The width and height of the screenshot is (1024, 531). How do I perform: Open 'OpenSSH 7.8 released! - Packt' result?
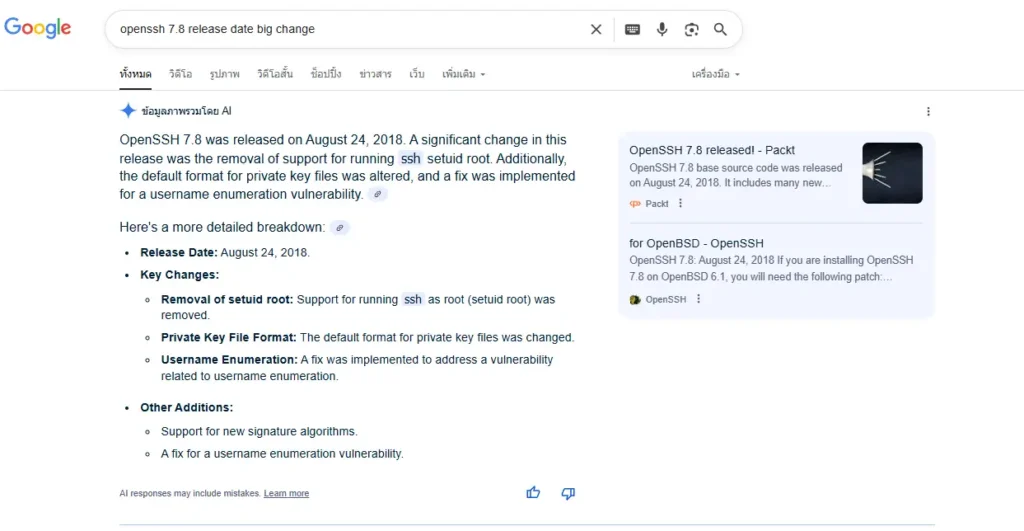[712, 150]
